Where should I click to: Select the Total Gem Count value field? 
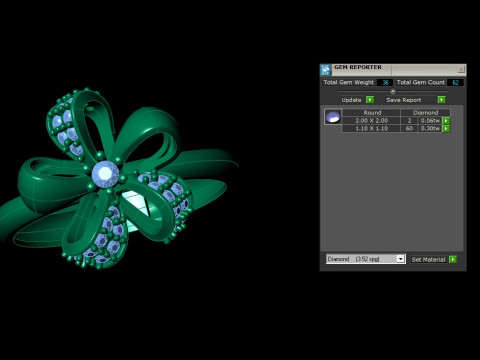point(455,83)
